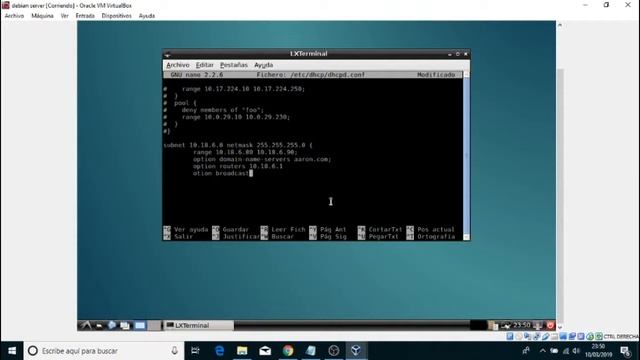This screenshot has height=360, width=640.
Task: Click Windows volume icon in tray
Action: [576, 351]
